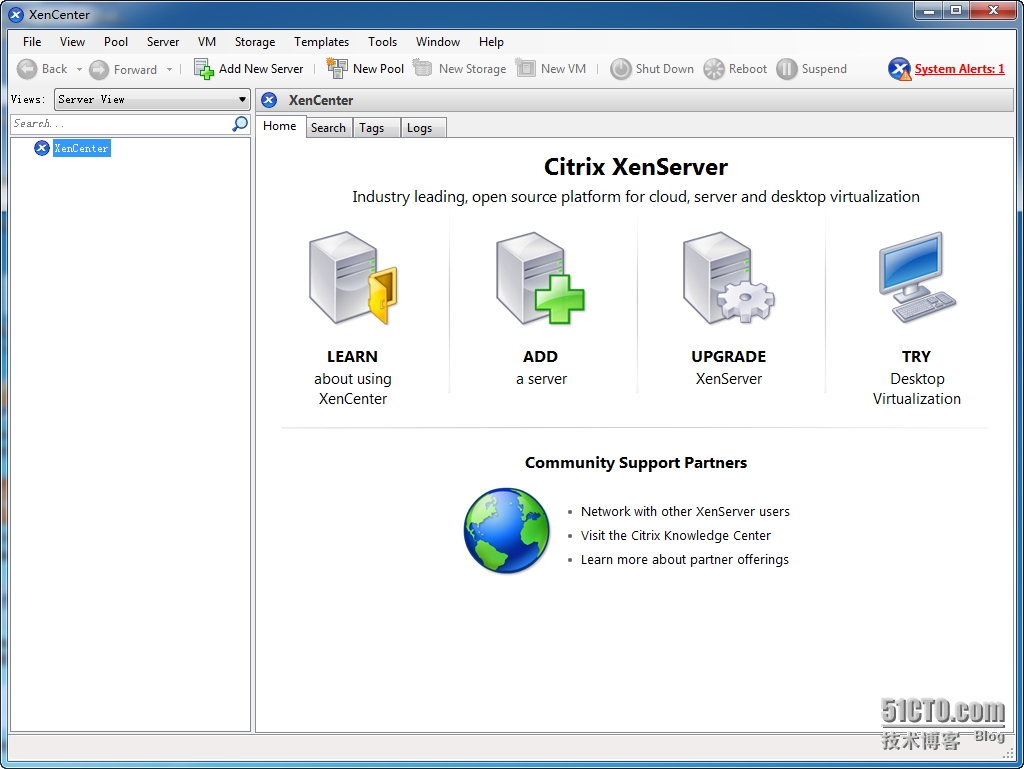Click the Forward arrow icon
This screenshot has height=769, width=1024.
tap(99, 69)
